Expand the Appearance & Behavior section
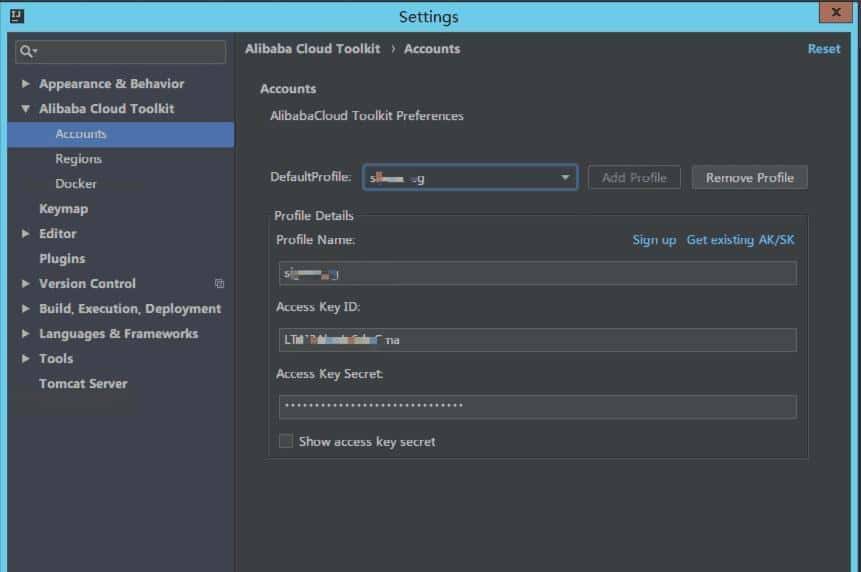 [25, 83]
